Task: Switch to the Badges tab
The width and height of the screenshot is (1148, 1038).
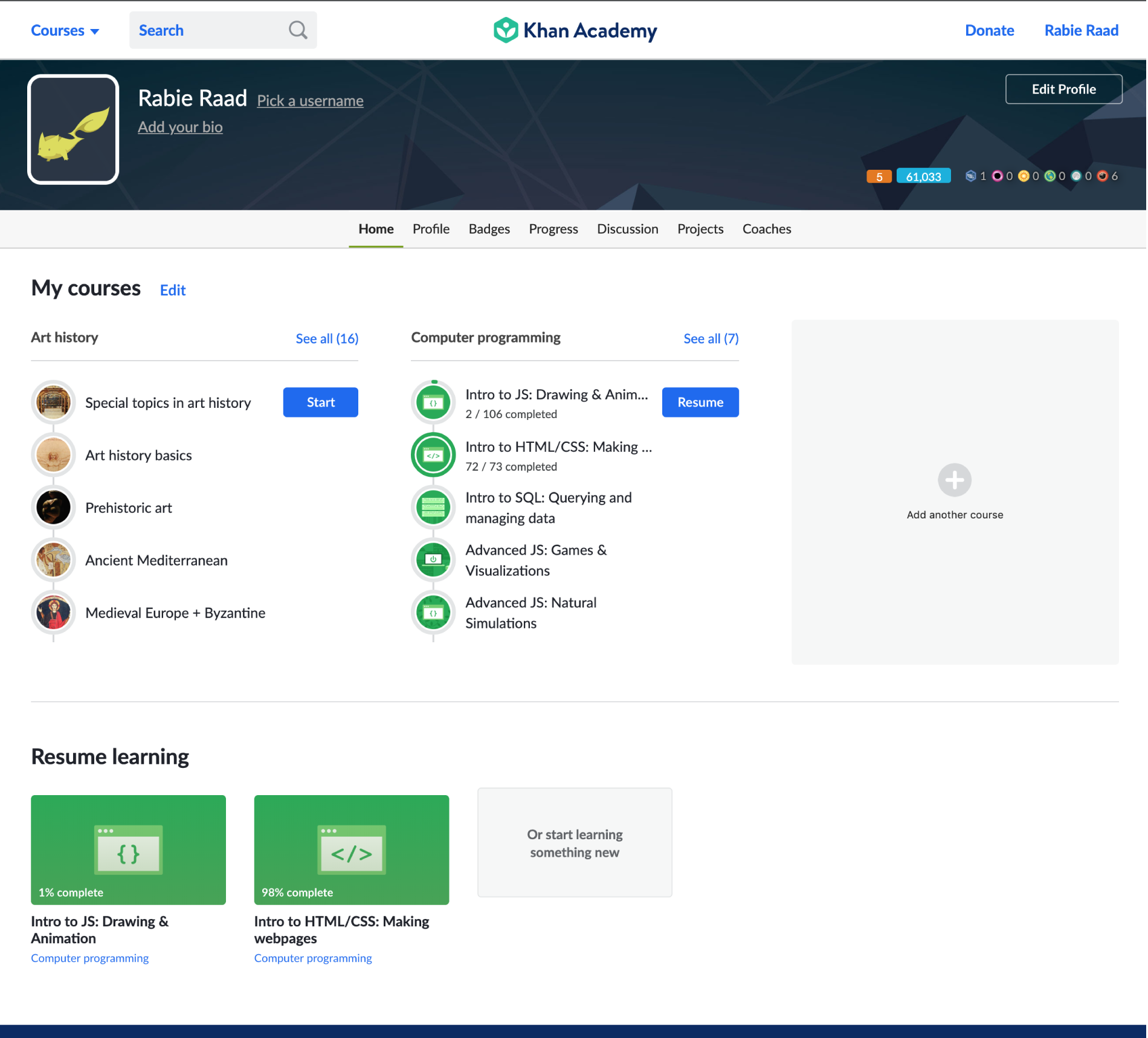Action: (489, 229)
